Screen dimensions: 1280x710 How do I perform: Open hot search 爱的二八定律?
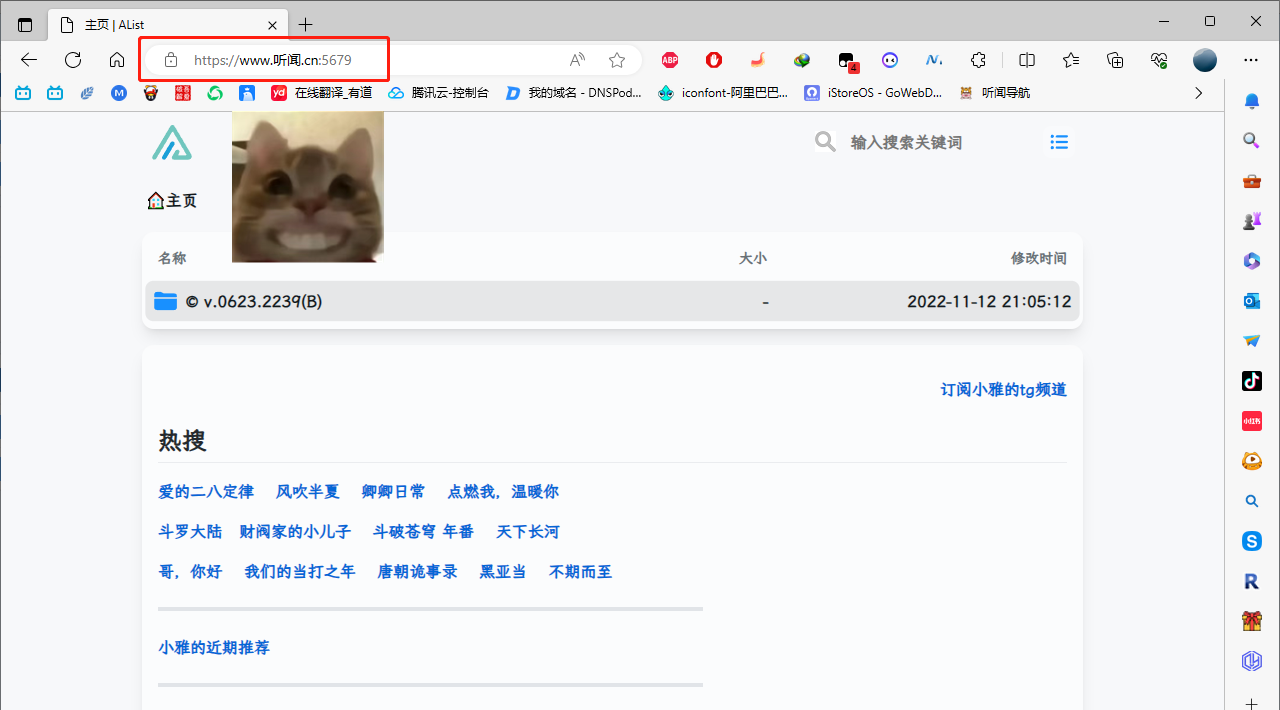point(206,491)
